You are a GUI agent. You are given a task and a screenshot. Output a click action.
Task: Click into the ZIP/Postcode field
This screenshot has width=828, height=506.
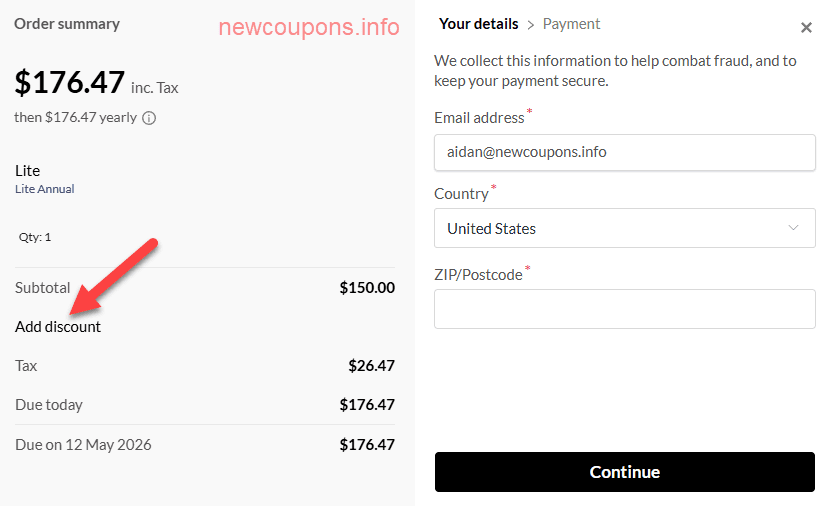[x=624, y=309]
